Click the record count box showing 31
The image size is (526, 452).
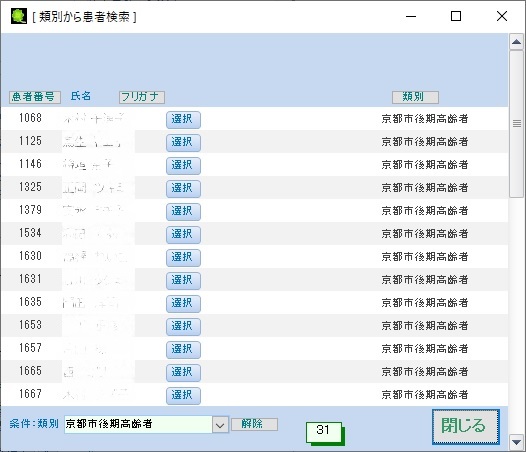pos(323,432)
